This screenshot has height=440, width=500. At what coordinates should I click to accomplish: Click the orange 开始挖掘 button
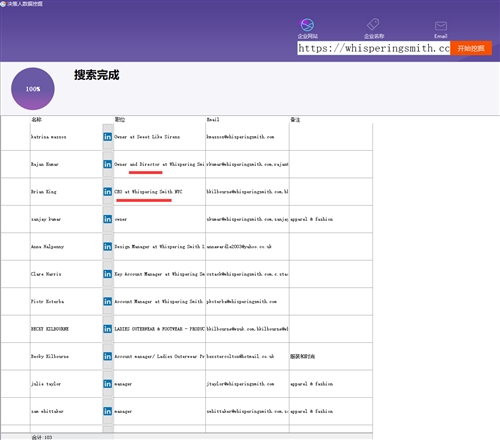point(471,48)
